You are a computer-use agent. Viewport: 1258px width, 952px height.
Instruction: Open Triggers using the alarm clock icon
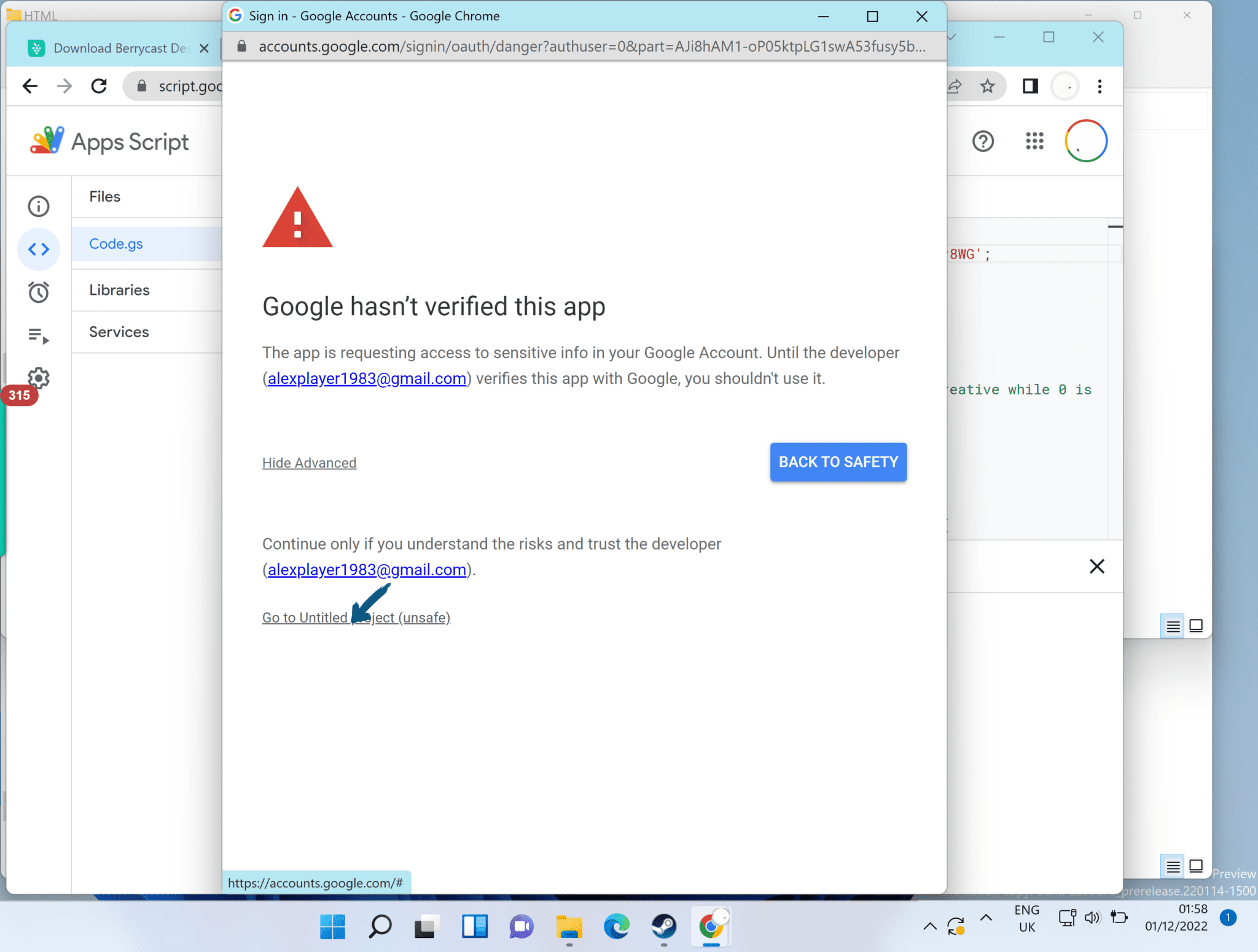pos(39,292)
